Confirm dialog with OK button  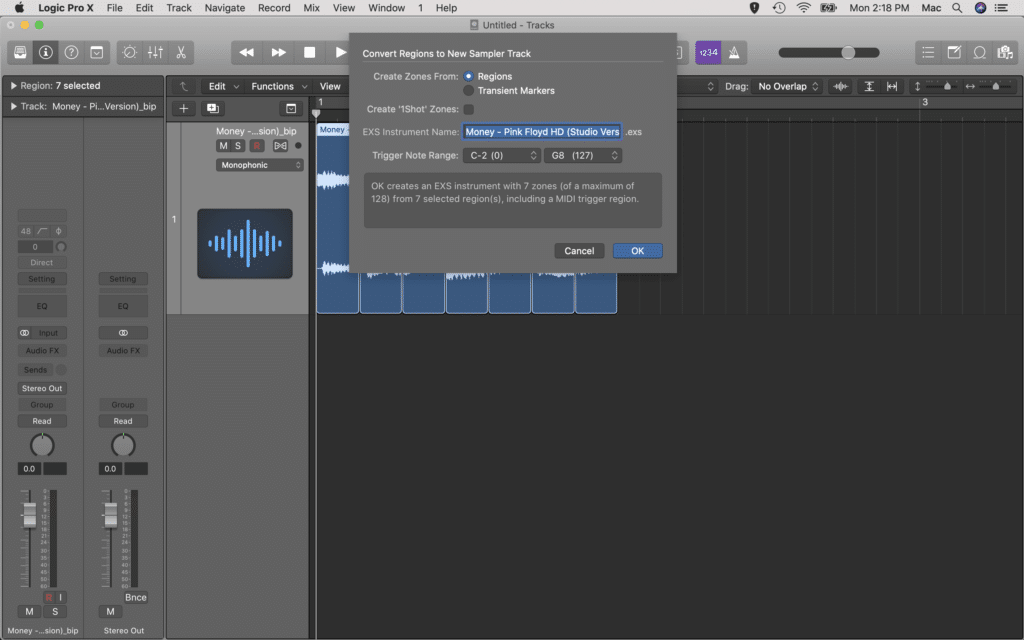(x=637, y=251)
